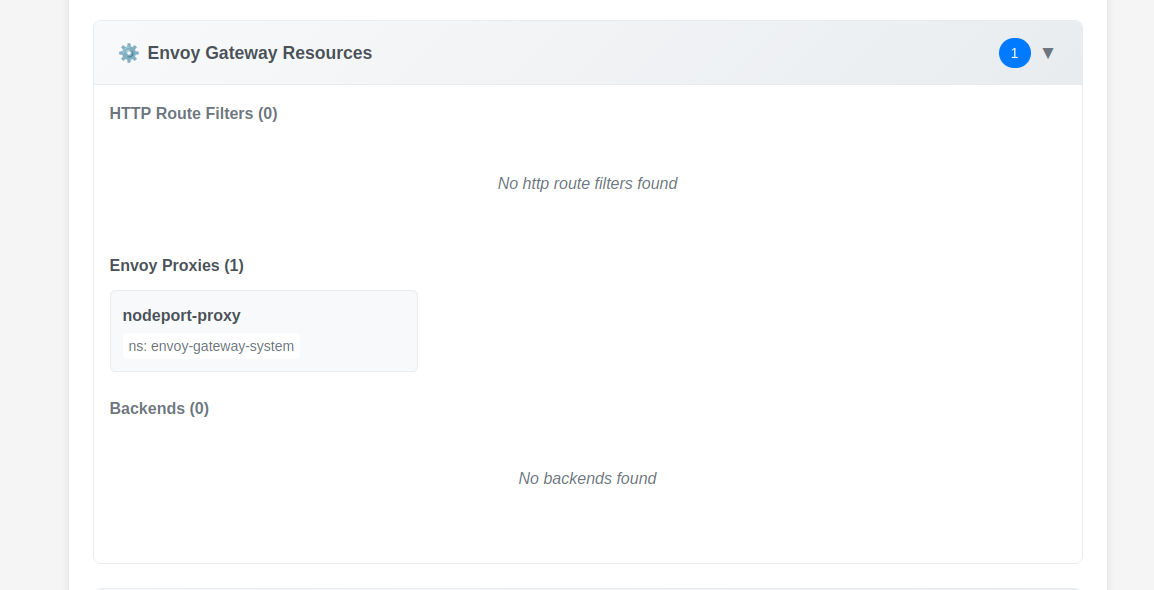Click the Backends (0) heading
This screenshot has width=1154, height=590.
(x=159, y=408)
